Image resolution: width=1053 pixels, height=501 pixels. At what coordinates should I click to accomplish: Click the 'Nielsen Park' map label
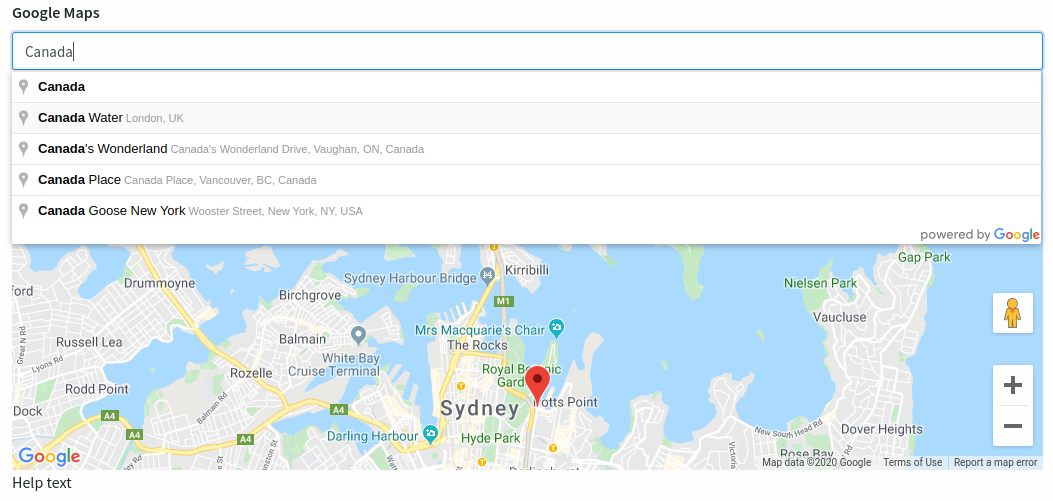tap(821, 283)
